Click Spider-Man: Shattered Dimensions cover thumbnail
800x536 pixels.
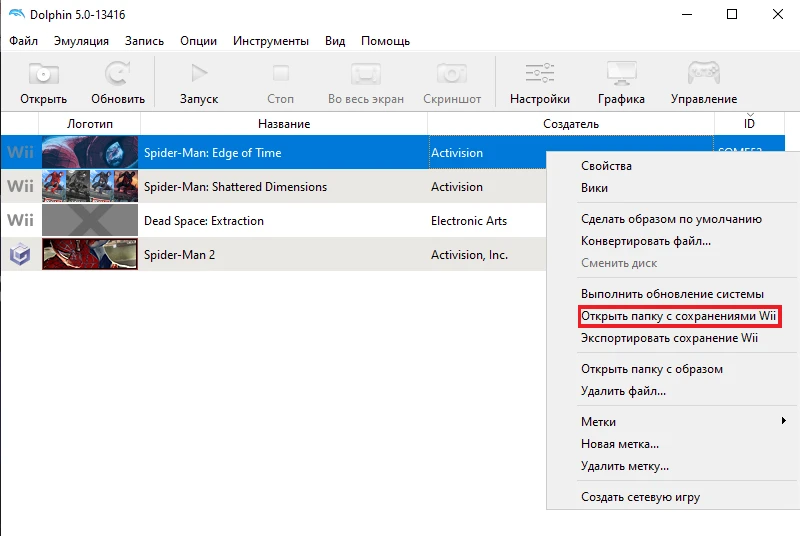pos(90,187)
